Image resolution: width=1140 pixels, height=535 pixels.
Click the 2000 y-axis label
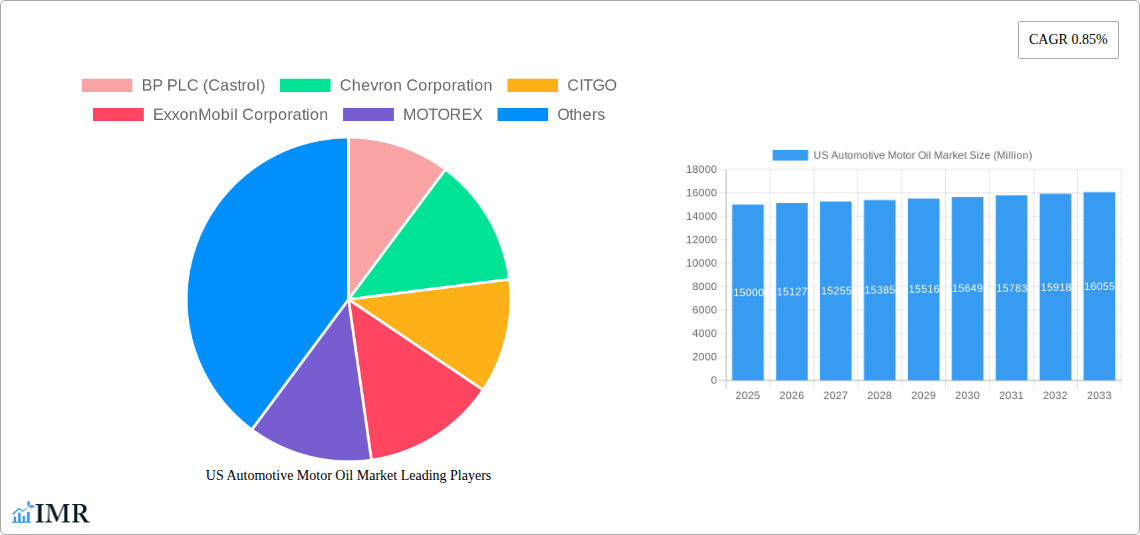(x=705, y=357)
